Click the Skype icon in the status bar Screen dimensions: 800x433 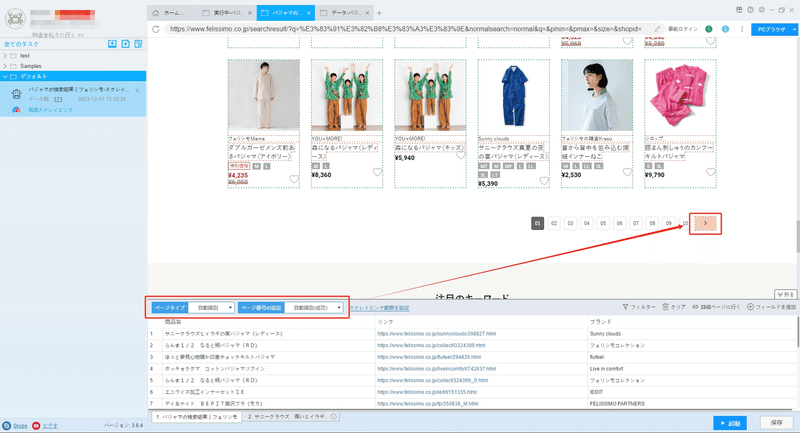pos(7,425)
